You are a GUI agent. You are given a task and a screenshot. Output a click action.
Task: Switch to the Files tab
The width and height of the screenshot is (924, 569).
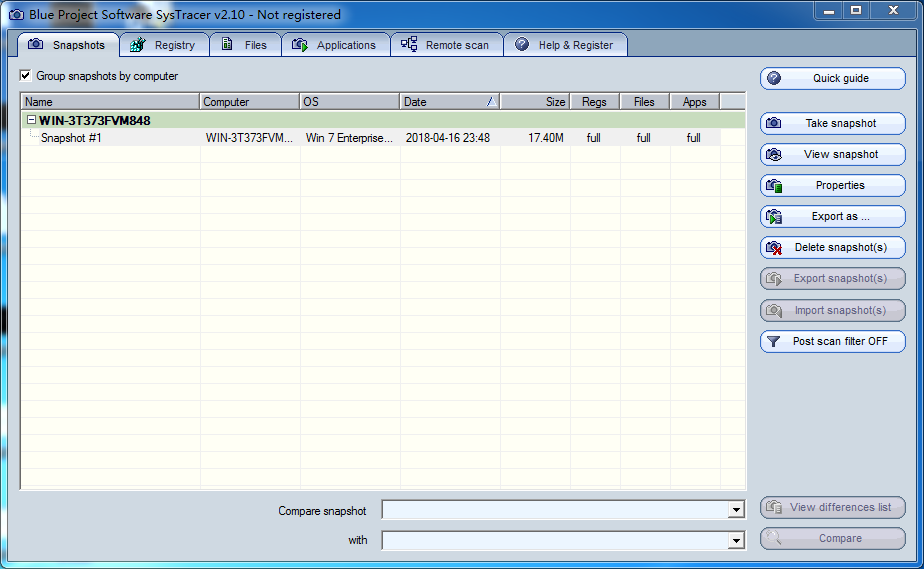(x=246, y=45)
